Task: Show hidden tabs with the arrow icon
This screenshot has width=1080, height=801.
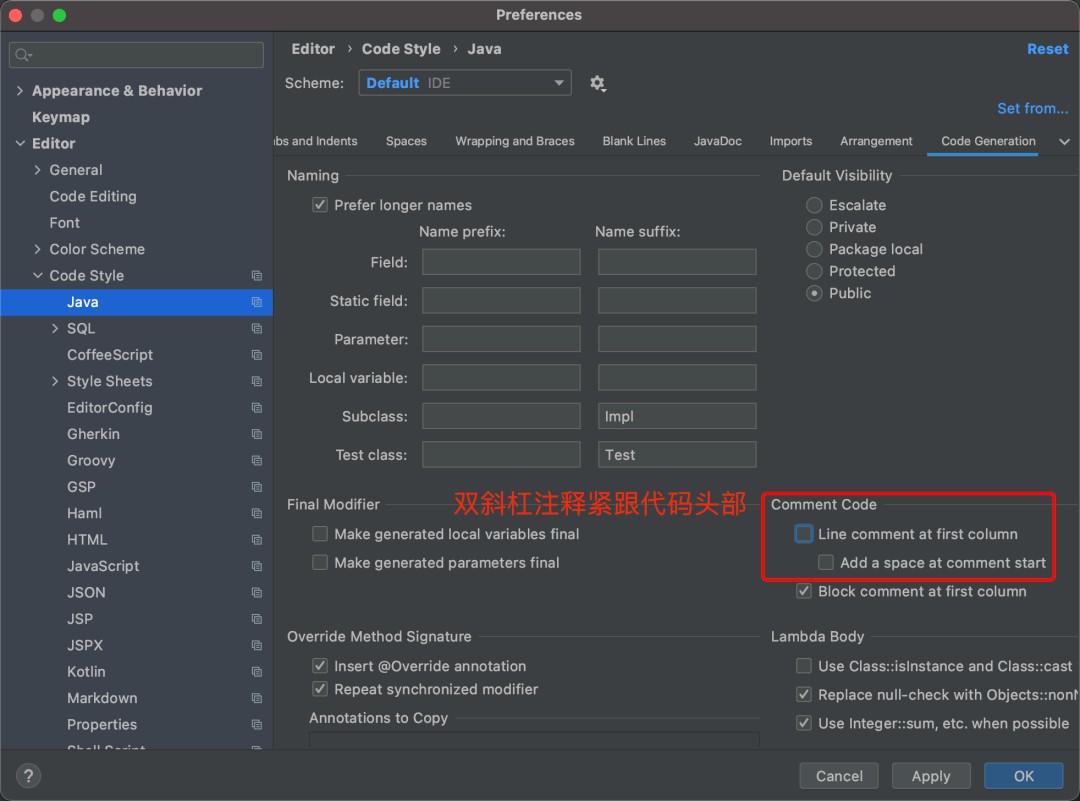Action: [1064, 141]
